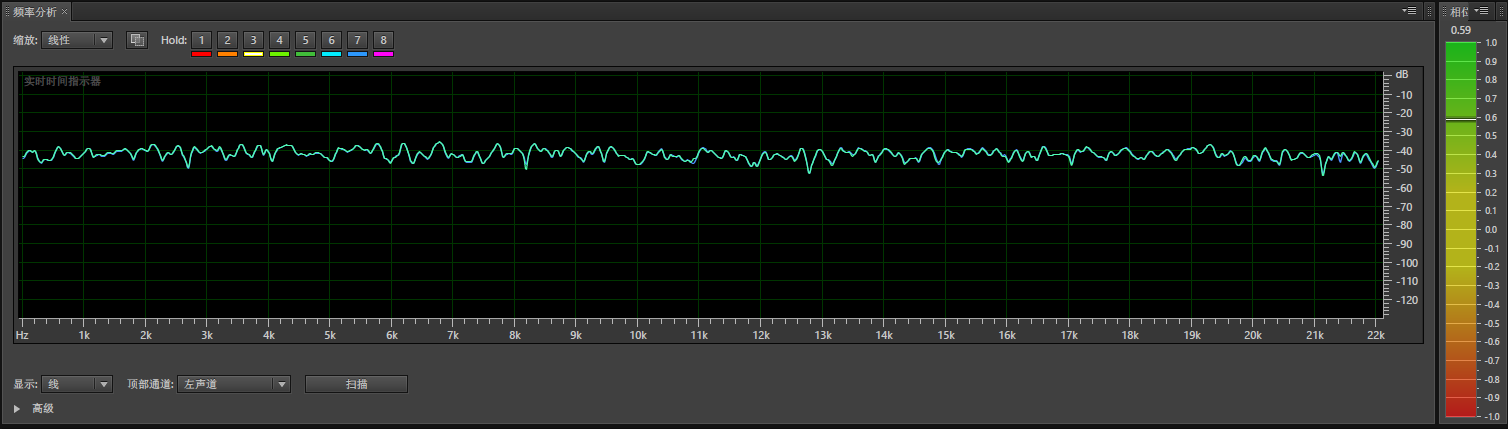Activate Hold button 5
This screenshot has height=429, width=1508.
[x=305, y=40]
